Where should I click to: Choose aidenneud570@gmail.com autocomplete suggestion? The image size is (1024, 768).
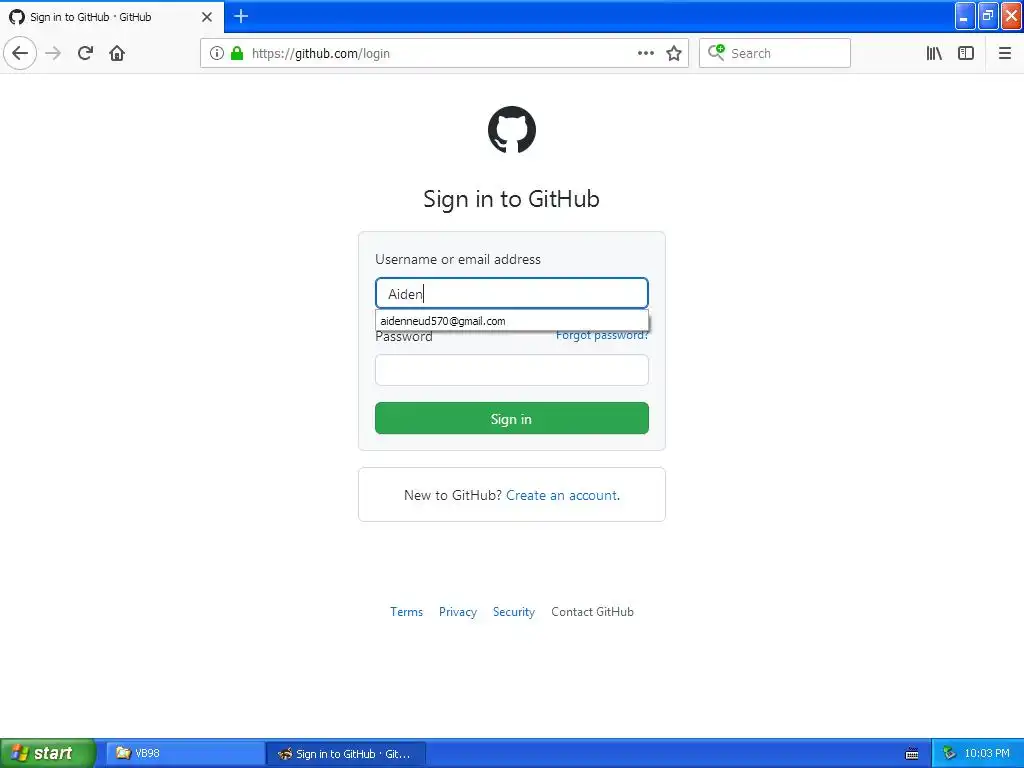click(x=512, y=321)
